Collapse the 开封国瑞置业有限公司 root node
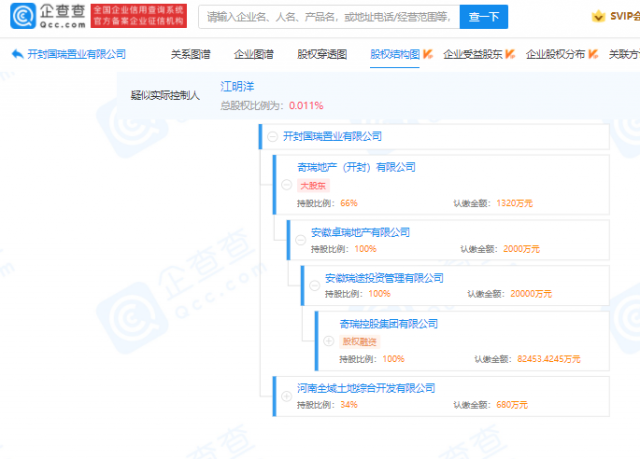 tap(272, 137)
